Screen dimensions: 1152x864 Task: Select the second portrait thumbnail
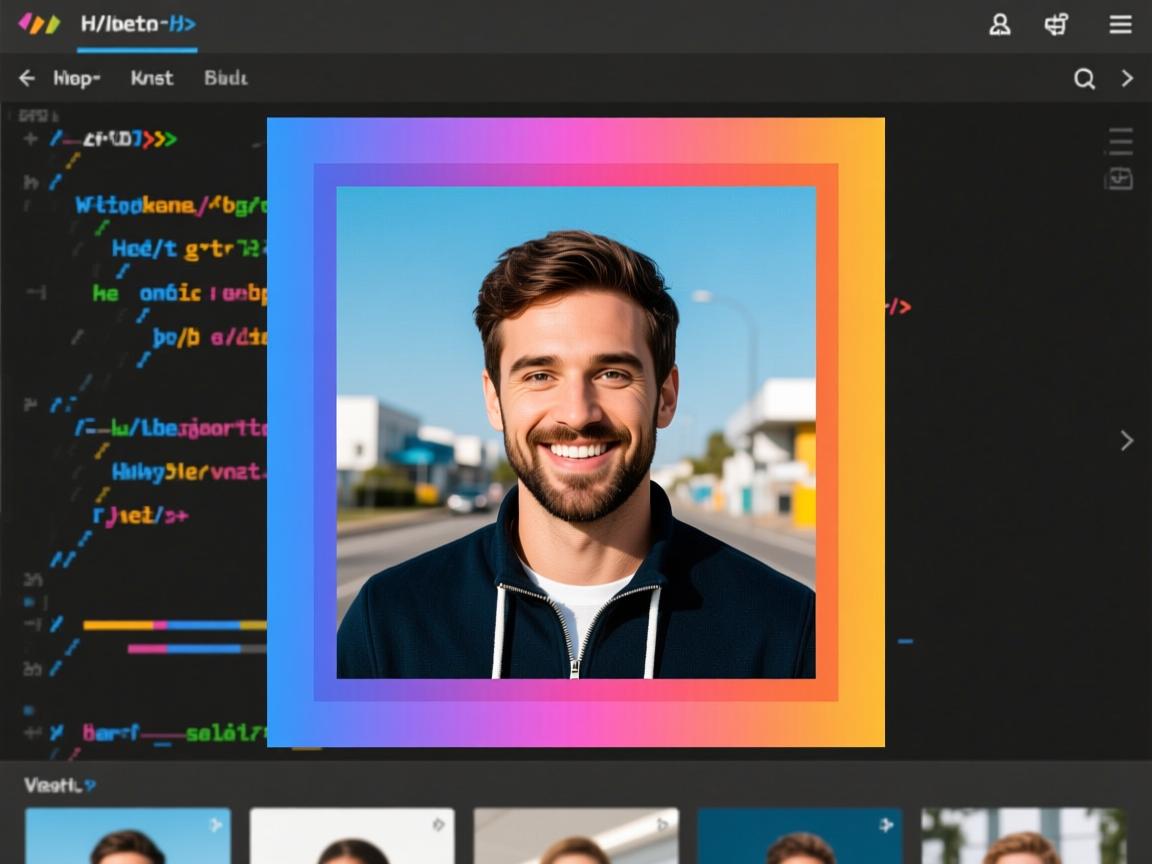(352, 836)
